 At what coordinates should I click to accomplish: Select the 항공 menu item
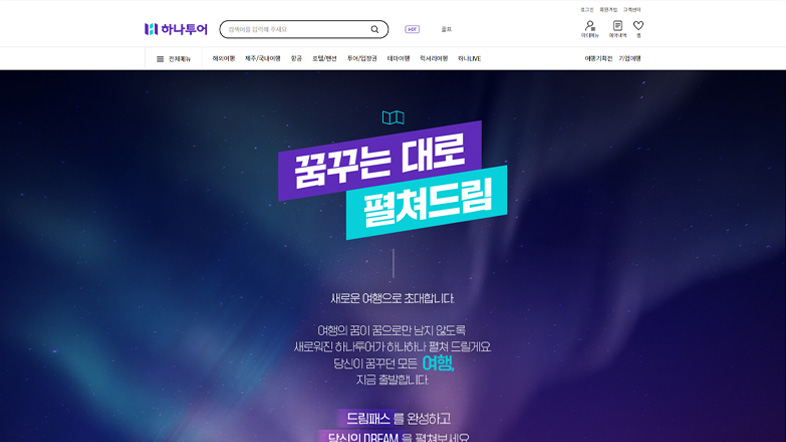point(296,59)
